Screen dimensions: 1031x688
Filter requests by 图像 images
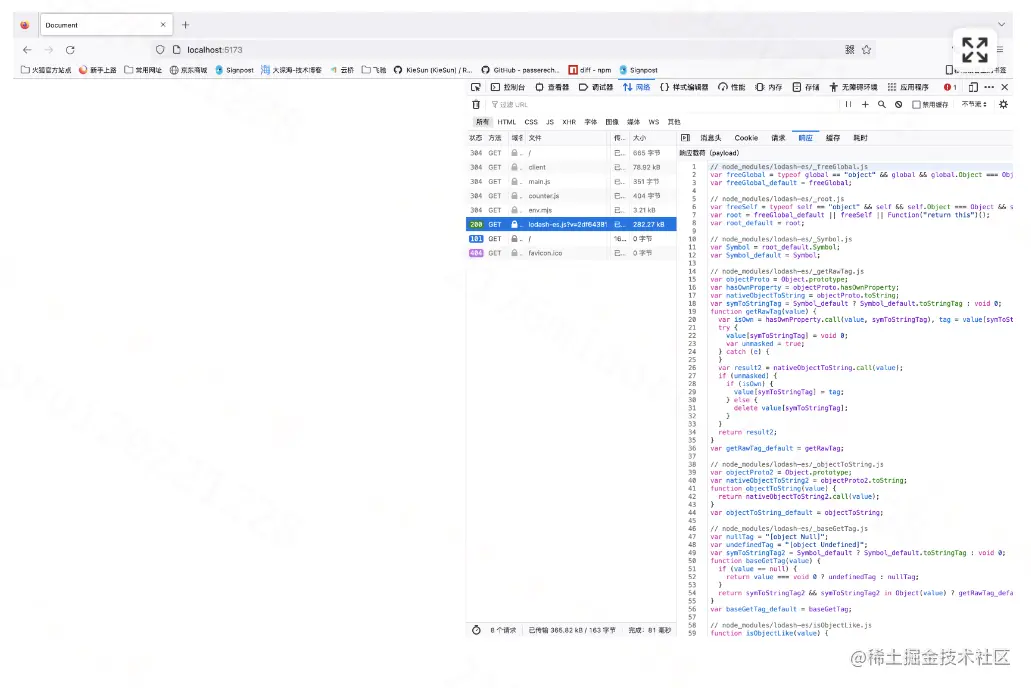(612, 122)
